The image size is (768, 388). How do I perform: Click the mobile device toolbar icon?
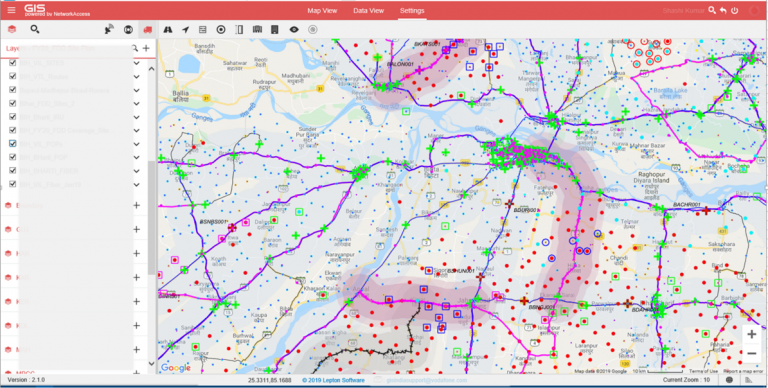(275, 30)
